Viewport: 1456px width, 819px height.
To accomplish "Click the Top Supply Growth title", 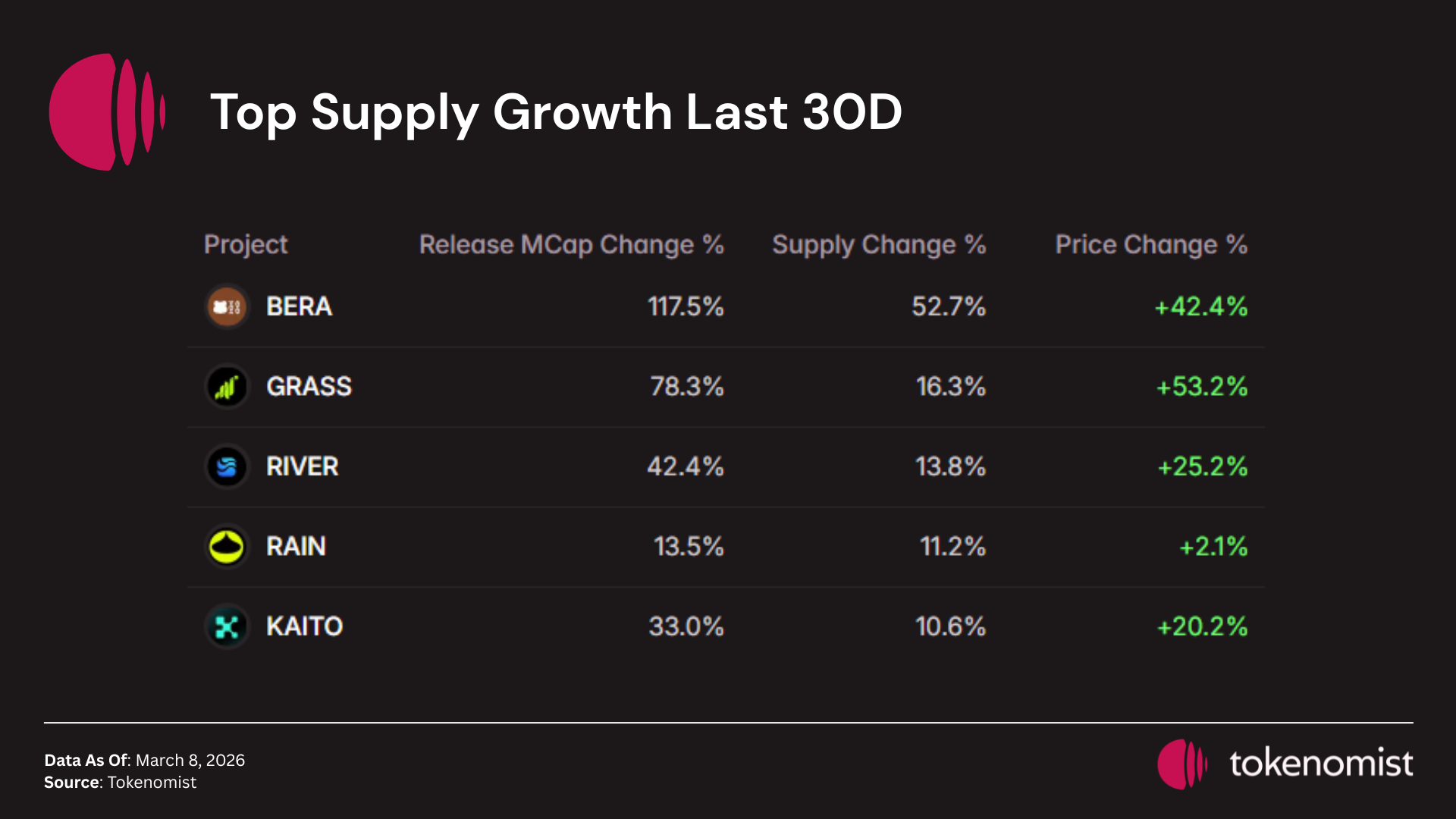I will pyautogui.click(x=556, y=112).
